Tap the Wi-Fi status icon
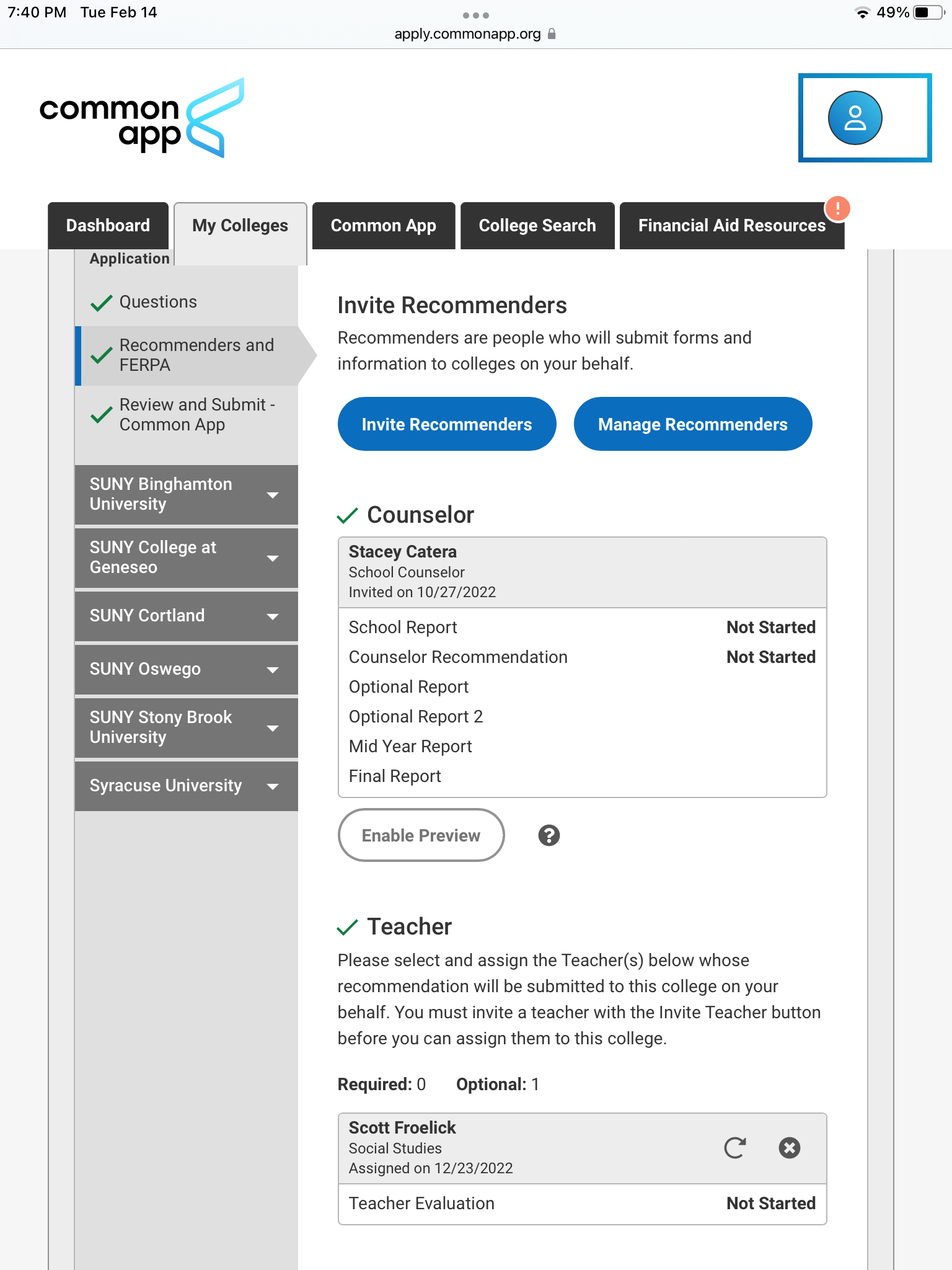The height and width of the screenshot is (1270, 952). point(862,12)
